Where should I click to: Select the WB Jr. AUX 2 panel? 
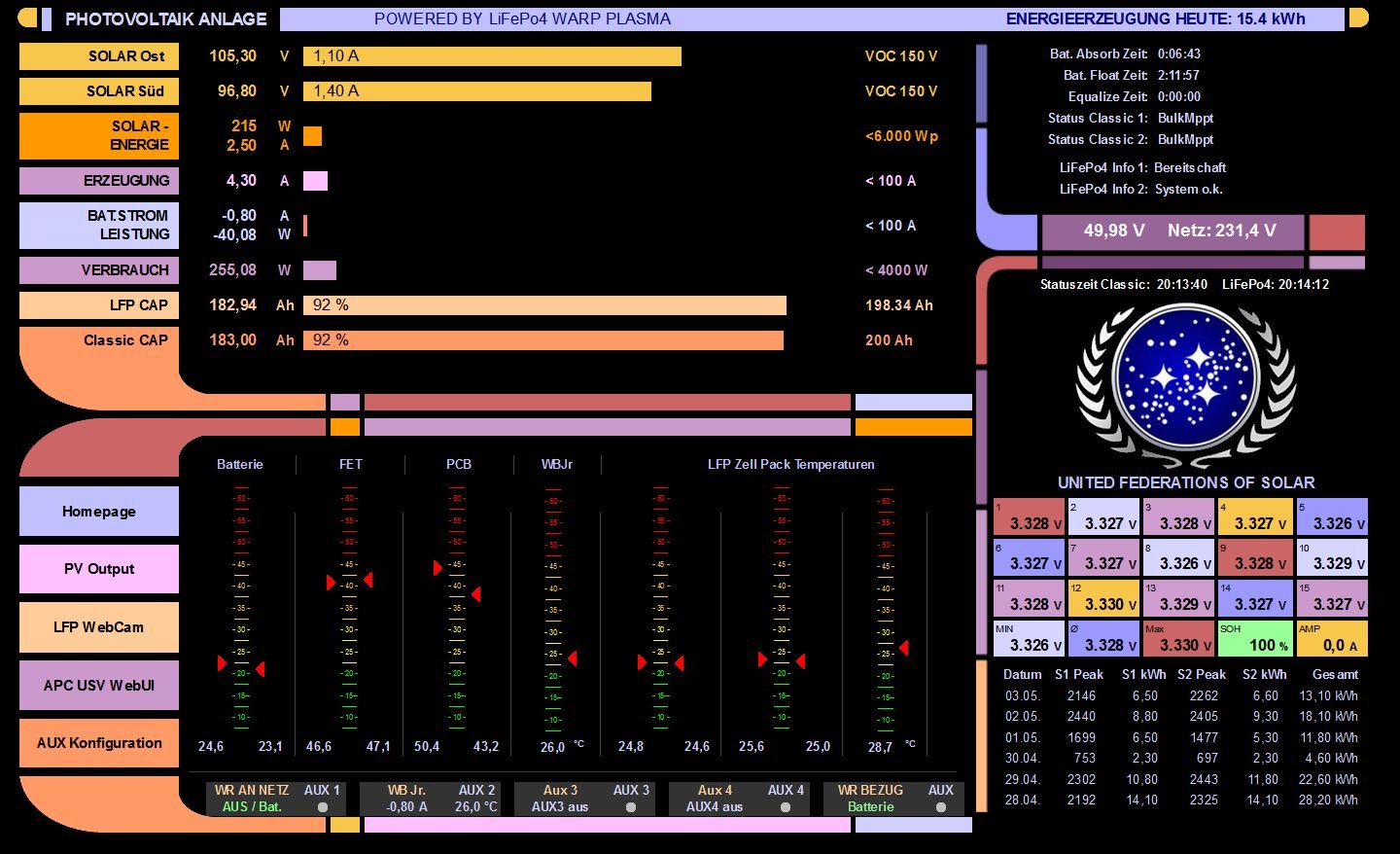431,799
